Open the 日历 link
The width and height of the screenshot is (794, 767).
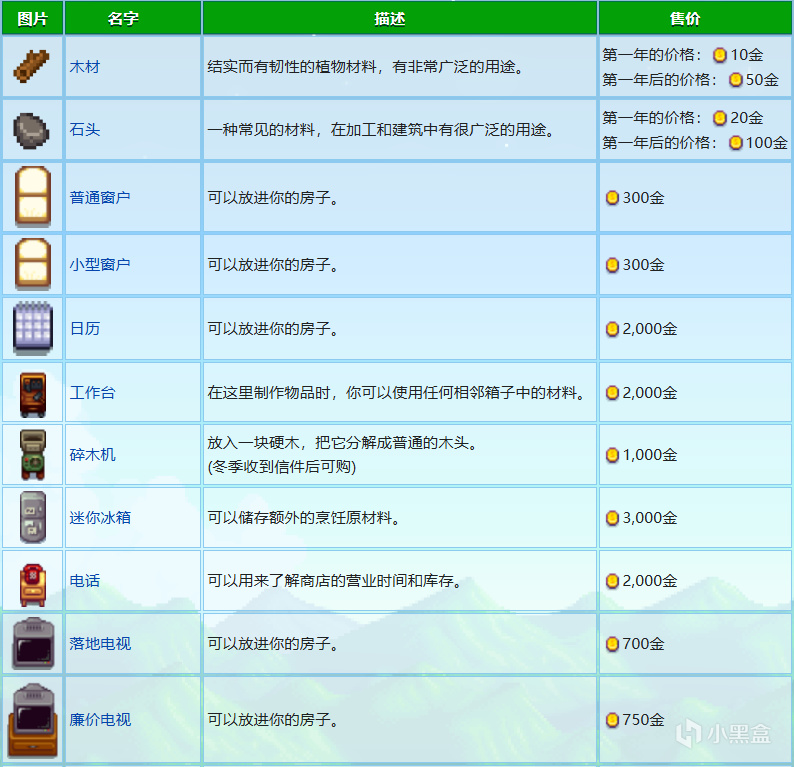coord(85,329)
